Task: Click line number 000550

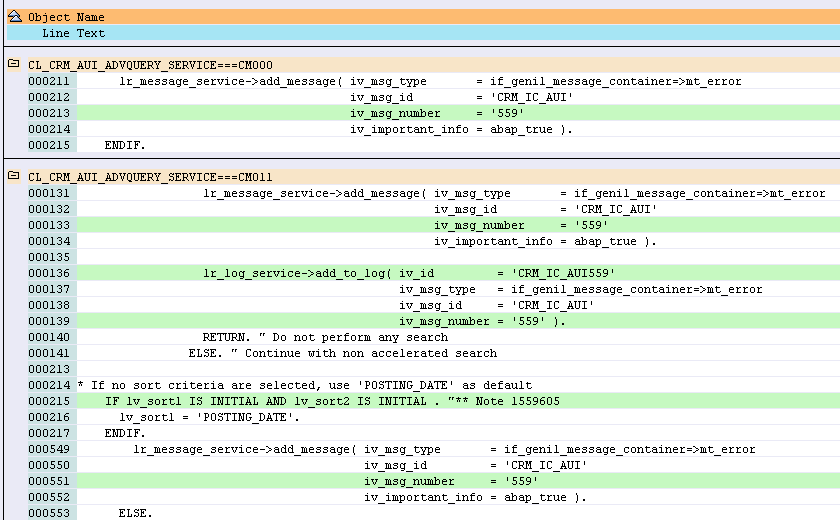Action: [49, 465]
